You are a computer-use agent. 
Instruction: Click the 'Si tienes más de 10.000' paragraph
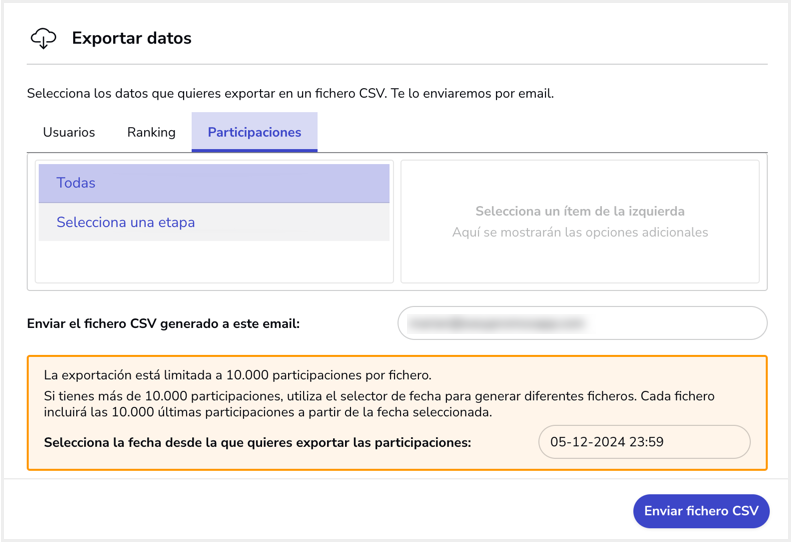point(379,404)
